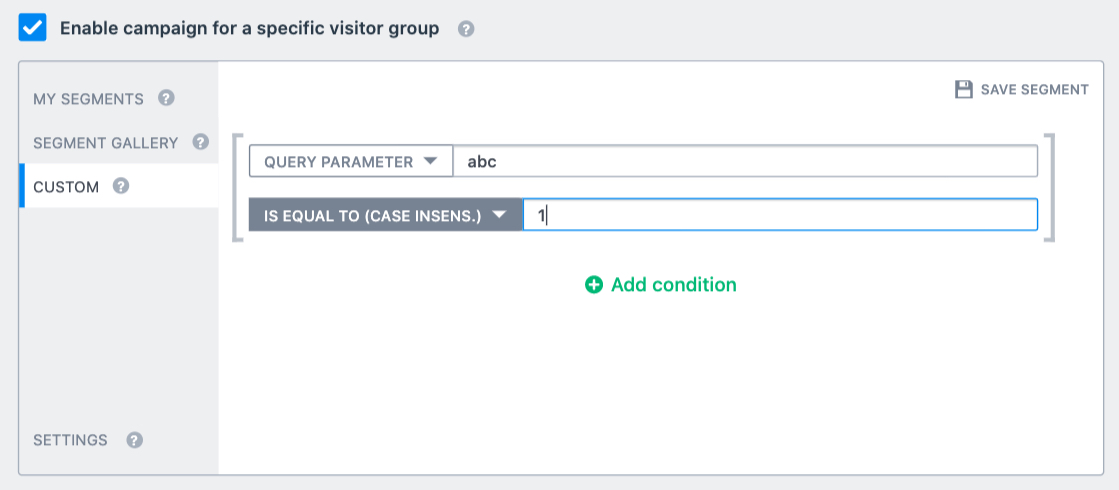Open the Is Equal To operator dropdown
The height and width of the screenshot is (490, 1119).
tap(385, 215)
